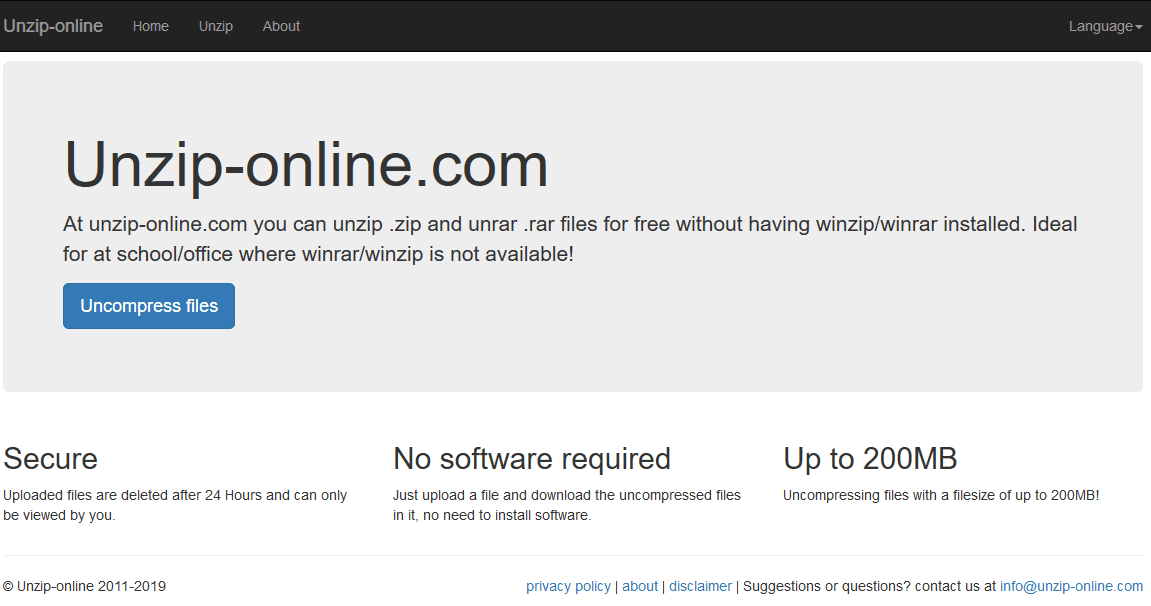Click the about link in the footer
This screenshot has width=1151, height=606.
[x=640, y=586]
